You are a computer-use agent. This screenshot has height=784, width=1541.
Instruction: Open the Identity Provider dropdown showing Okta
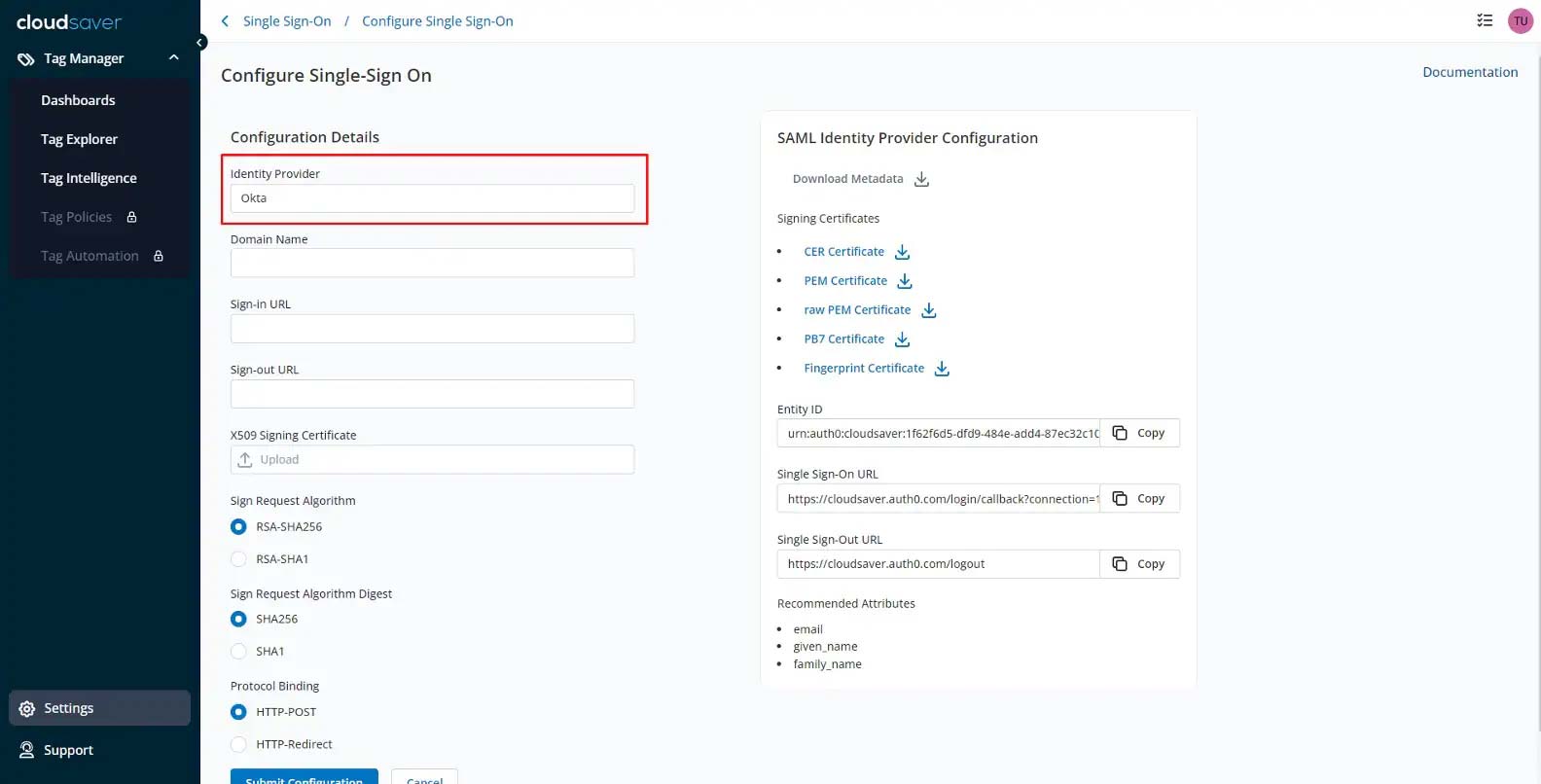(432, 198)
